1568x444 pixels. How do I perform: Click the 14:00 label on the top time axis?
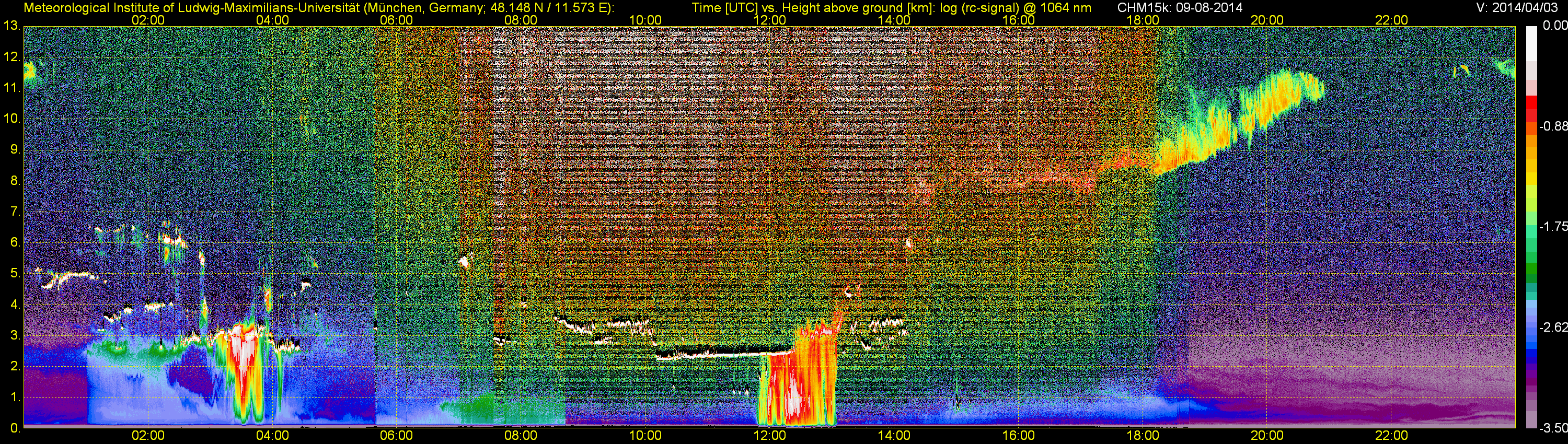894,20
